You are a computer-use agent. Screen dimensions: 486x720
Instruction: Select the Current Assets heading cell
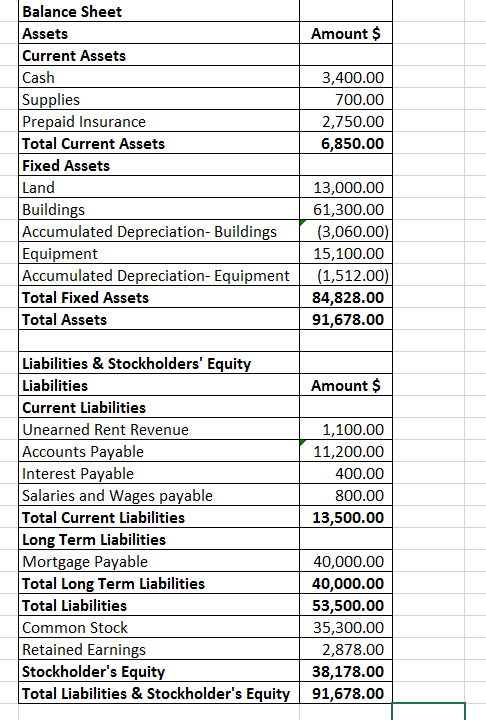[159, 55]
